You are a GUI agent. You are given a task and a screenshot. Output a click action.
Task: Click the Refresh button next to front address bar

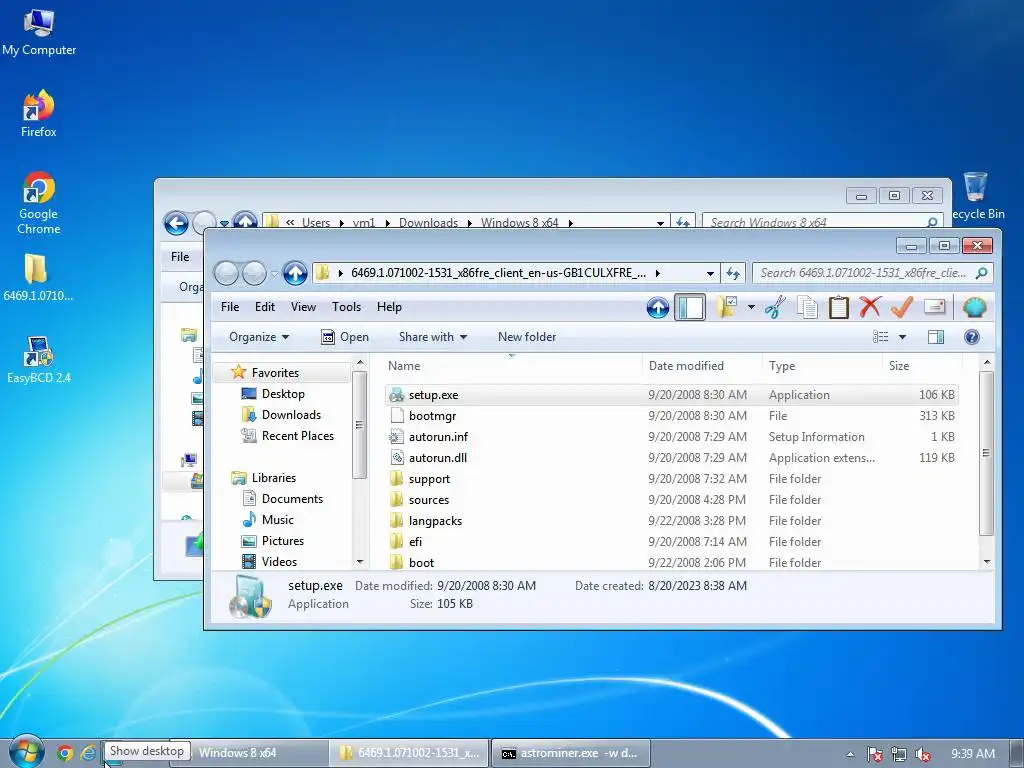pos(733,274)
